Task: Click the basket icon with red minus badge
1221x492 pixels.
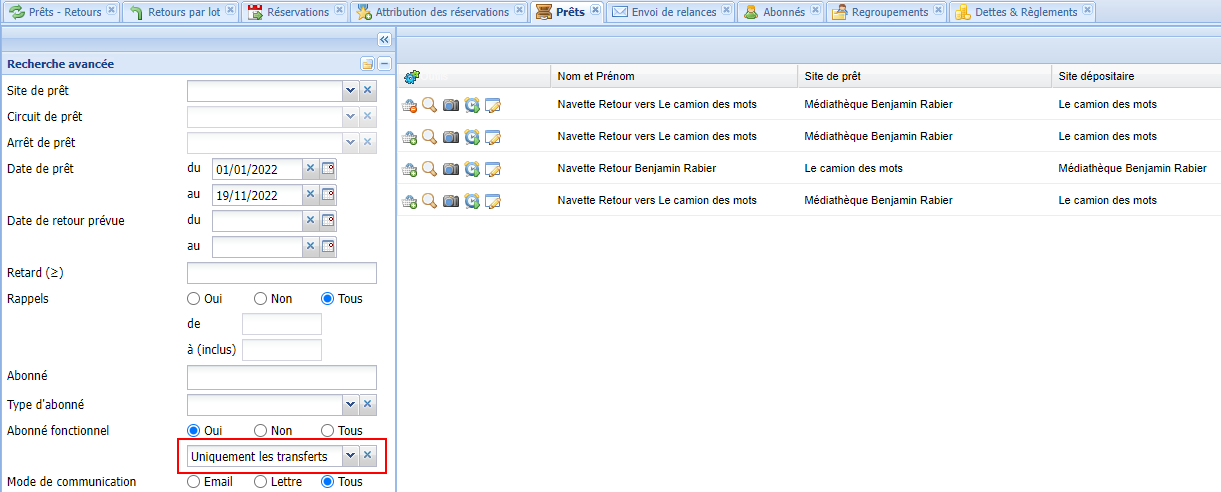Action: pyautogui.click(x=409, y=105)
